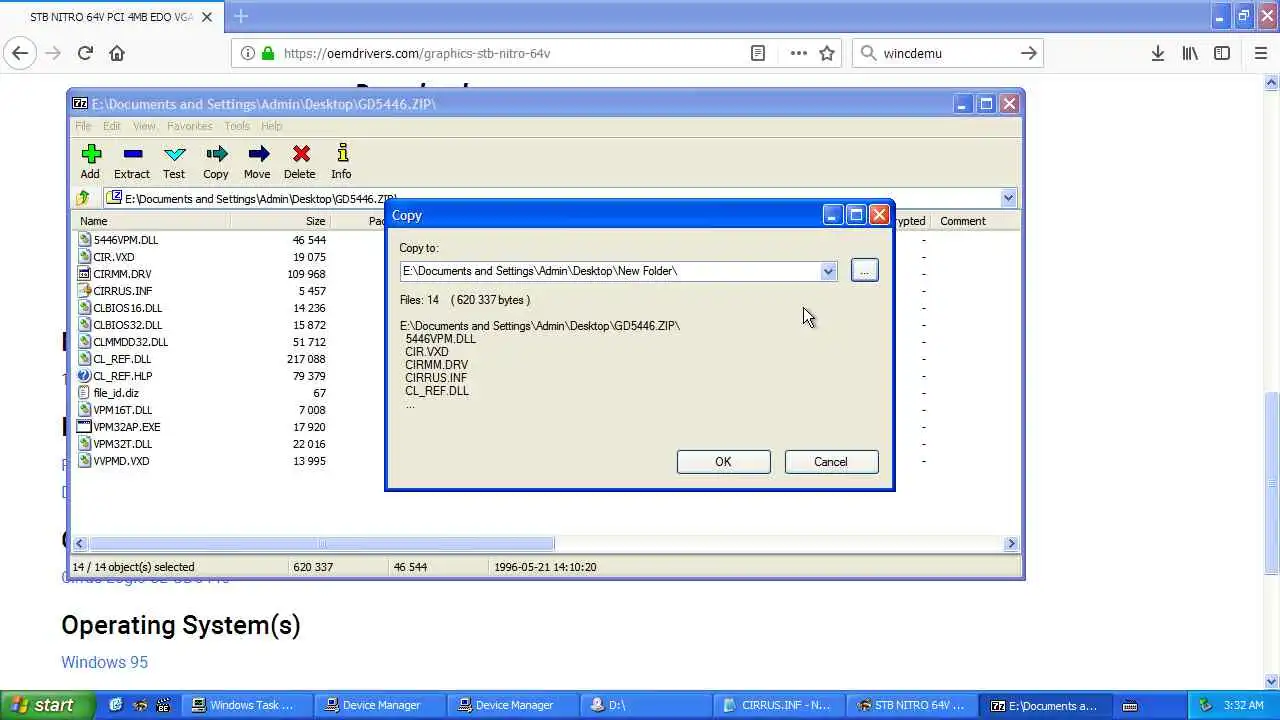The width and height of the screenshot is (1280, 720).
Task: Click the Copy to path input field
Action: tap(610, 271)
